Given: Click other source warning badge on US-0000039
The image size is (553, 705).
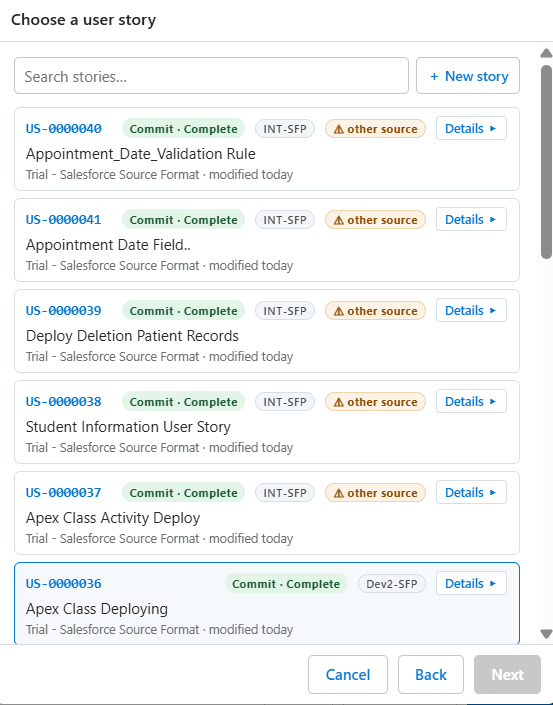Looking at the screenshot, I should tap(375, 311).
